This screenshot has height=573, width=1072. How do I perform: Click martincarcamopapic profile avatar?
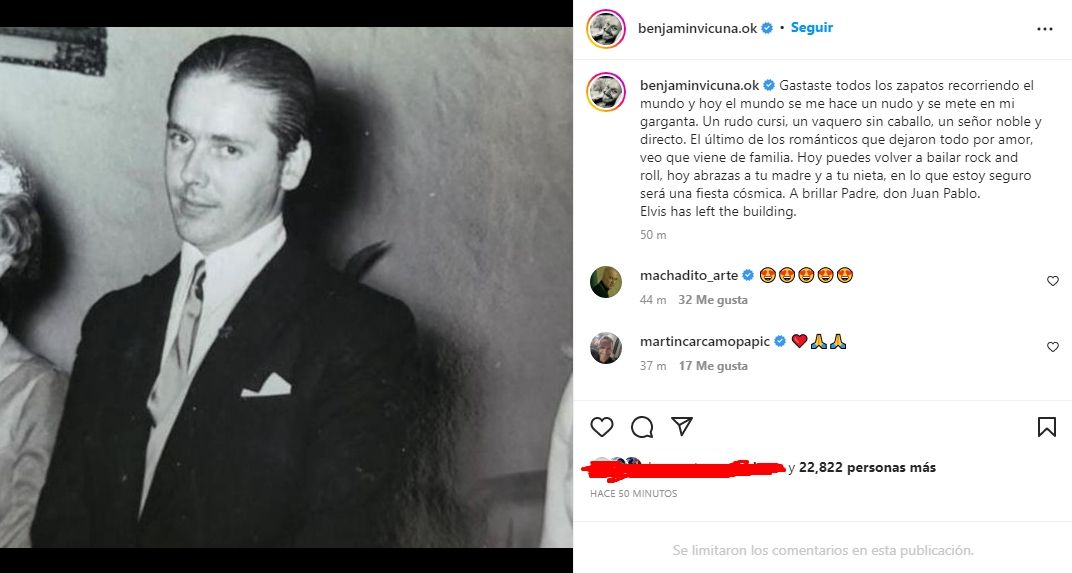coord(606,348)
